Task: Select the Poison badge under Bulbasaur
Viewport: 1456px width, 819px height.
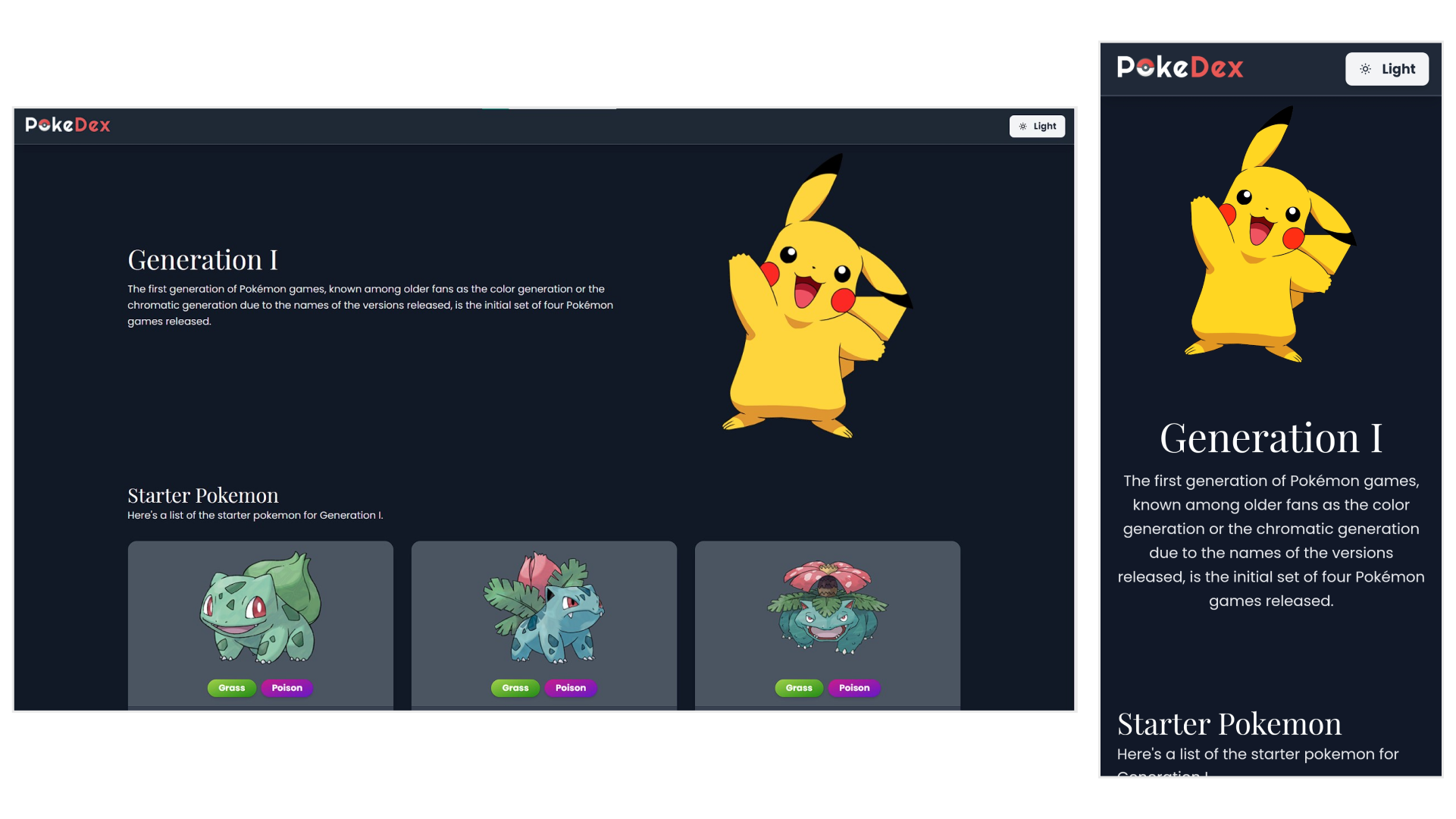Action: pos(287,688)
